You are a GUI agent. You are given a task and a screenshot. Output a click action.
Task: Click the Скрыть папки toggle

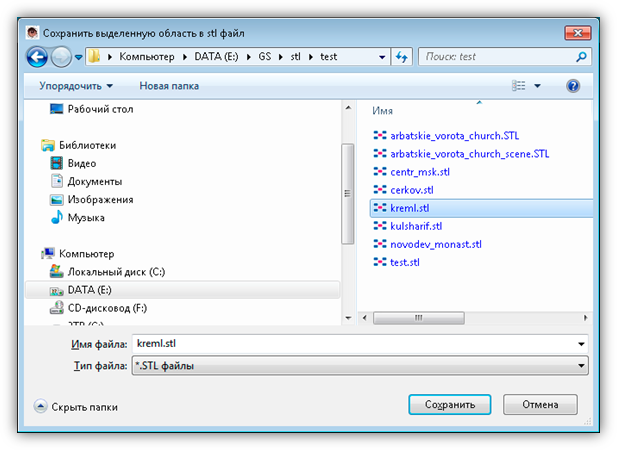pos(75,407)
